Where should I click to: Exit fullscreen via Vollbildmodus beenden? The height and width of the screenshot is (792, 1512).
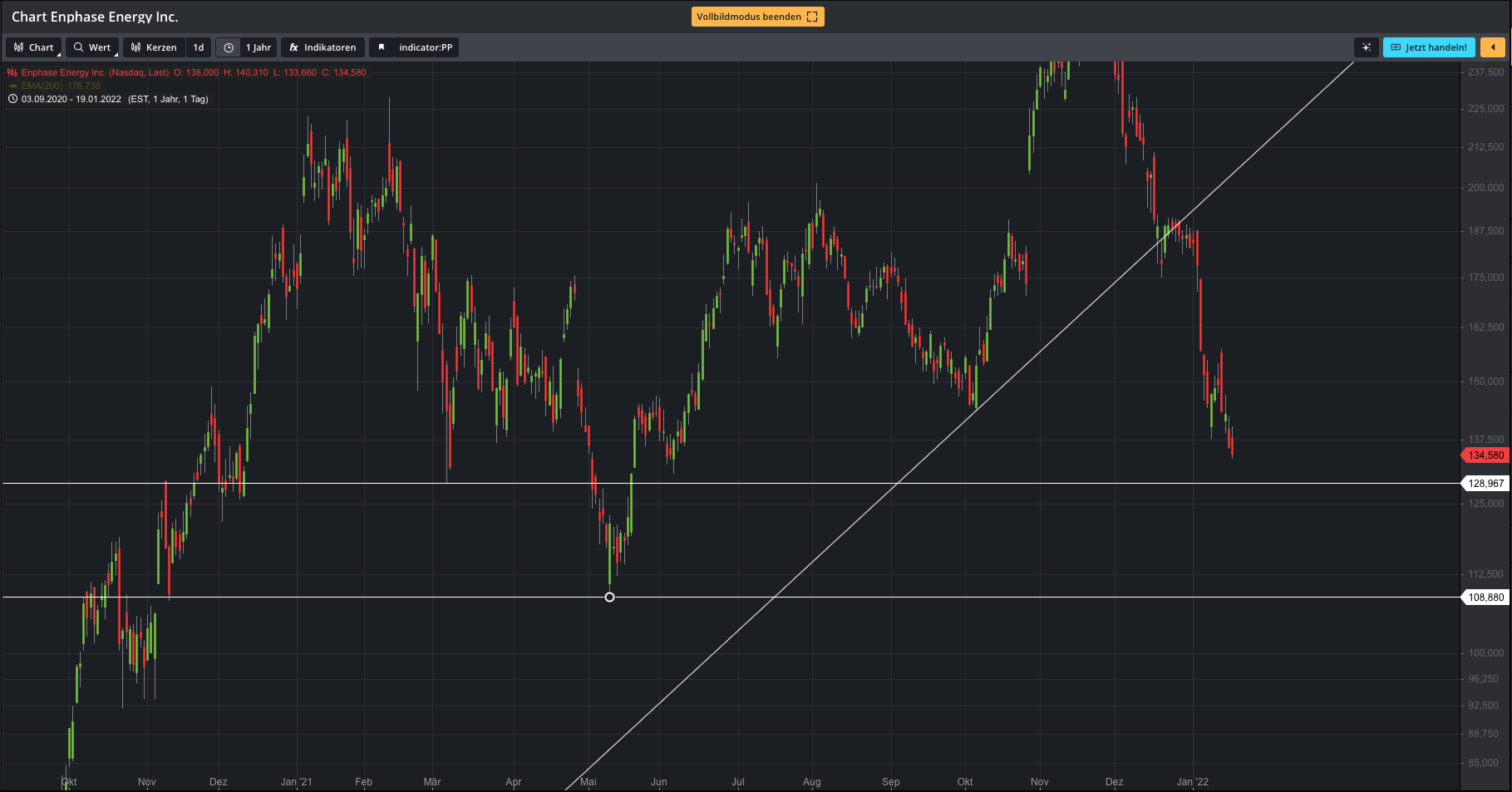point(757,17)
